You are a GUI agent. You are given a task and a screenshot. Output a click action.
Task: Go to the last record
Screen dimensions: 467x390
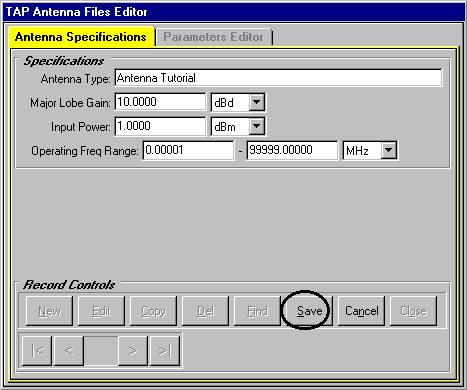point(165,351)
